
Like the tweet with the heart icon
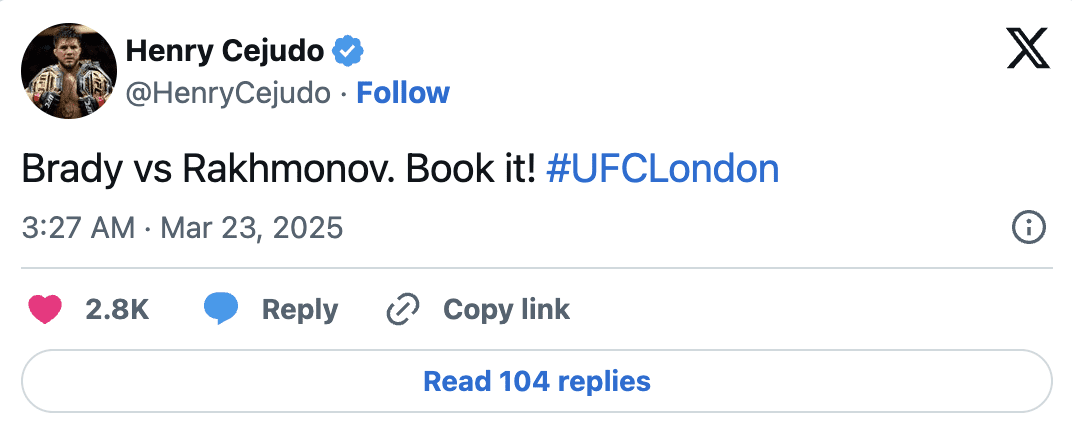point(45,309)
